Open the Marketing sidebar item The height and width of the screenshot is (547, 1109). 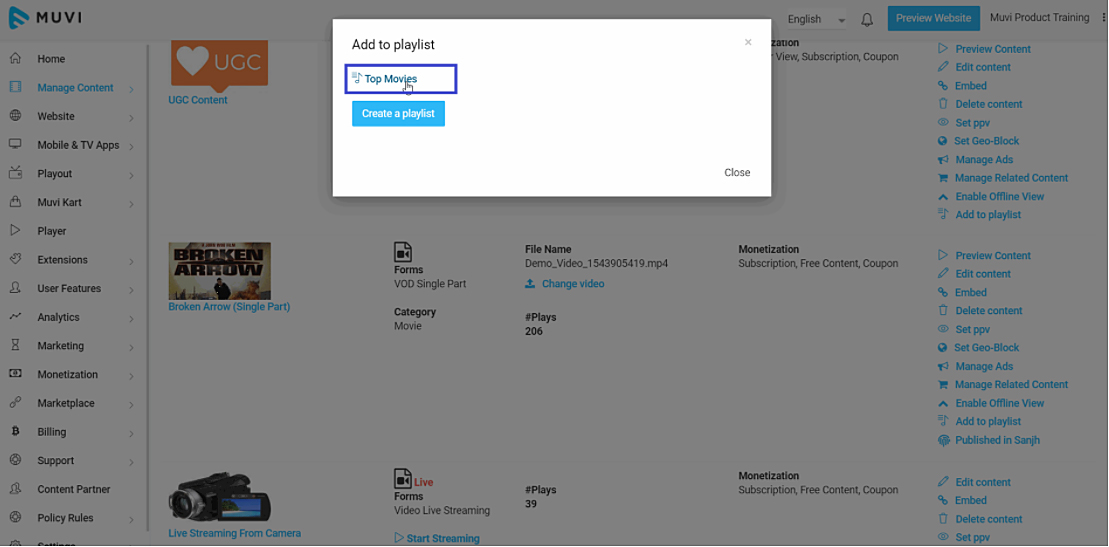[61, 345]
